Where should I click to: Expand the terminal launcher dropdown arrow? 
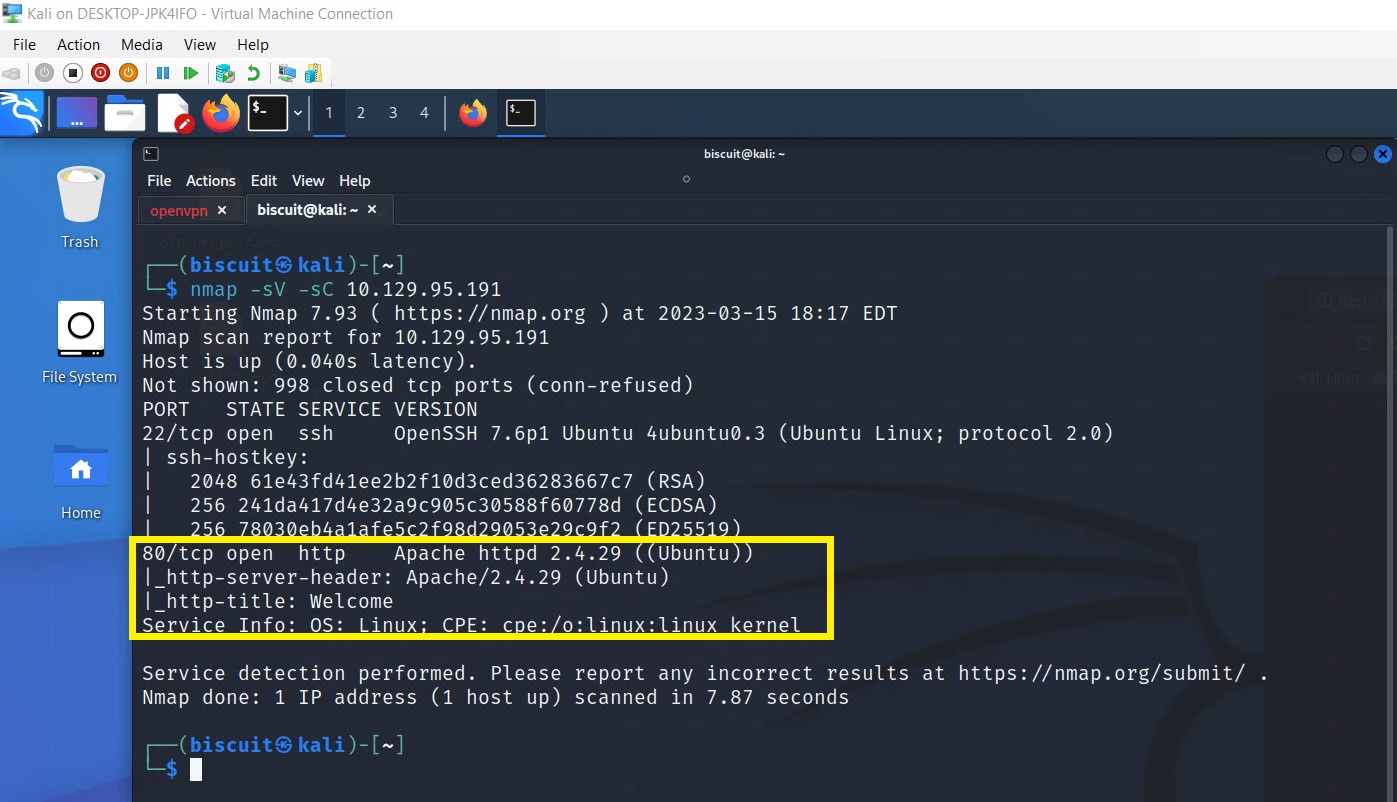tap(298, 113)
